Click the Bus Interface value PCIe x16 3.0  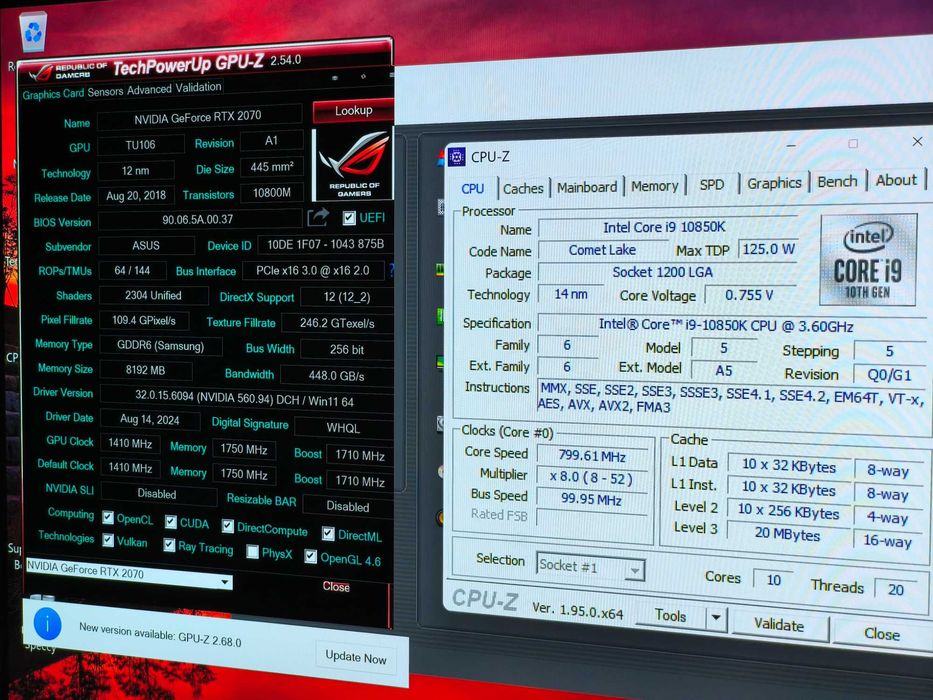[x=314, y=270]
